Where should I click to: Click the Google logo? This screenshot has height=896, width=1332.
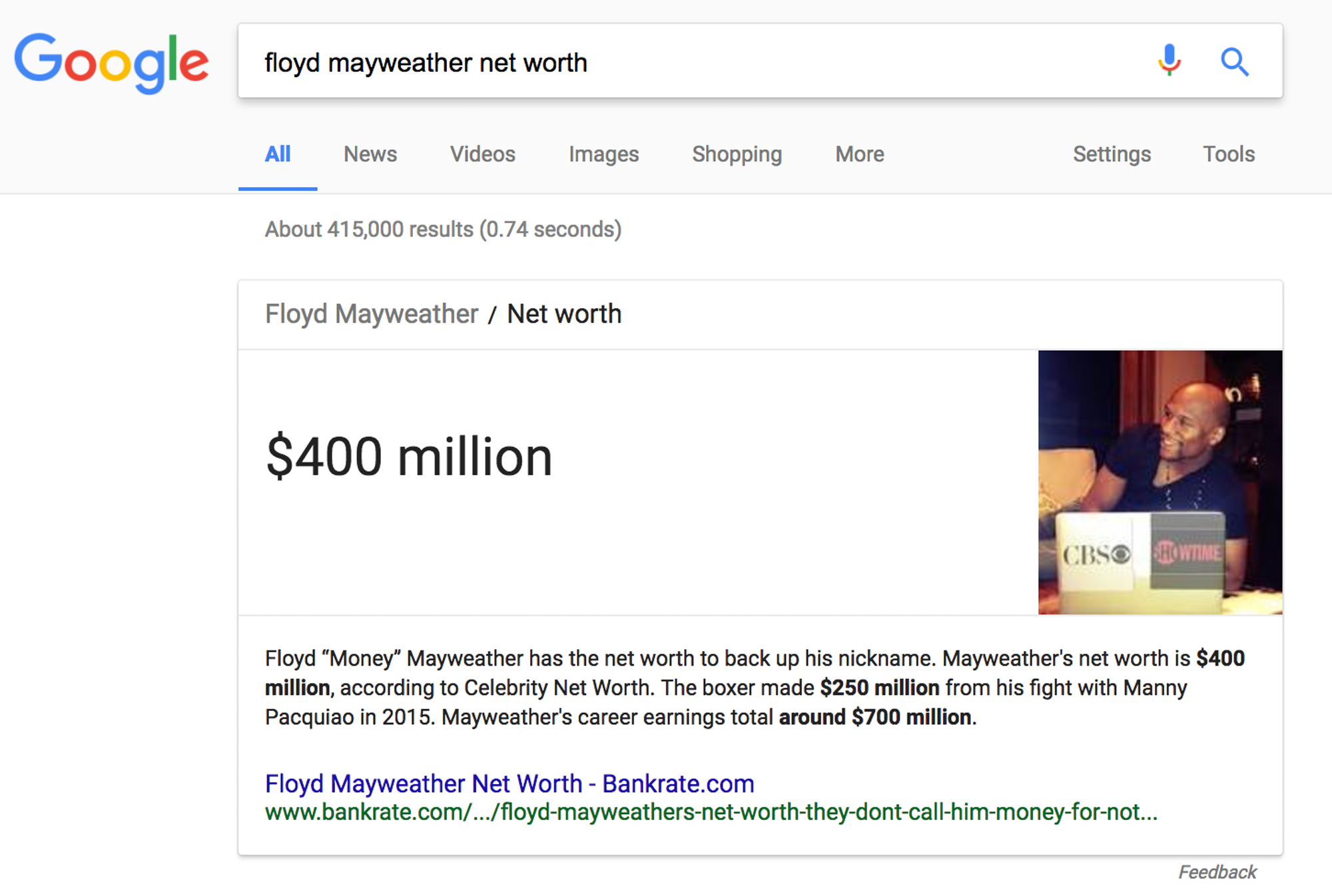pyautogui.click(x=111, y=62)
